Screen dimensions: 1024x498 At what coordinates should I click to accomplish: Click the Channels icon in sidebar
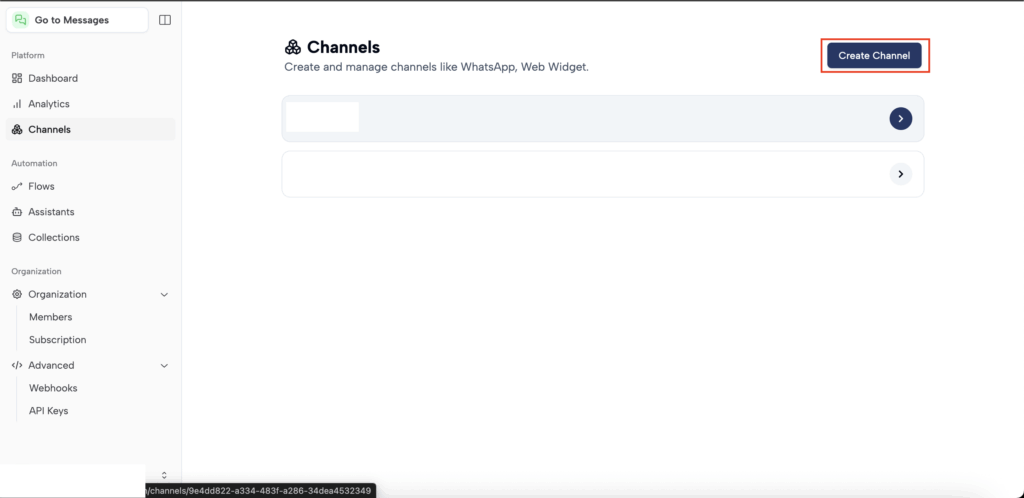click(17, 129)
